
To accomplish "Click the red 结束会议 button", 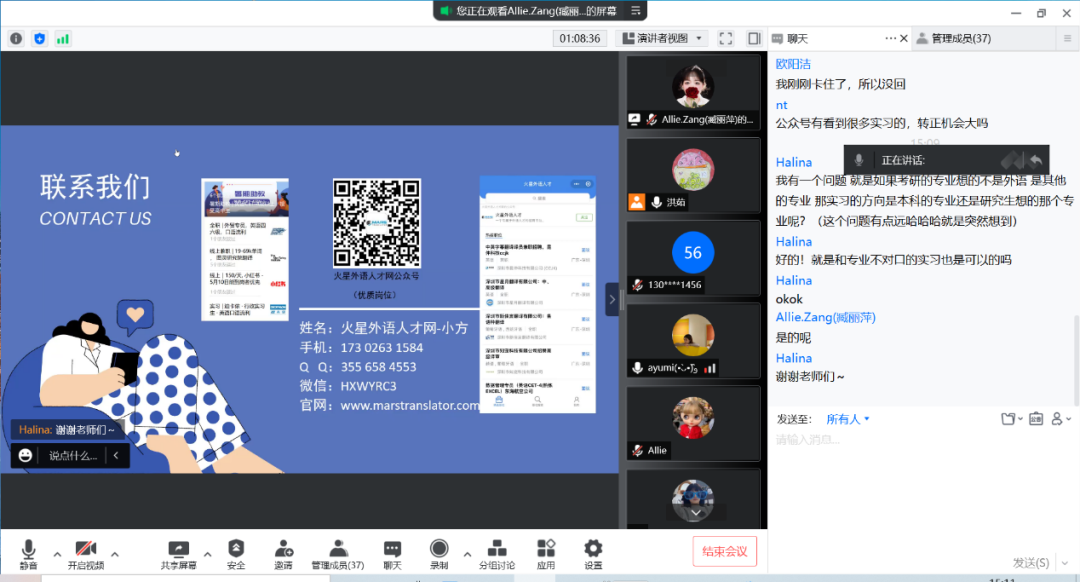I will (725, 551).
